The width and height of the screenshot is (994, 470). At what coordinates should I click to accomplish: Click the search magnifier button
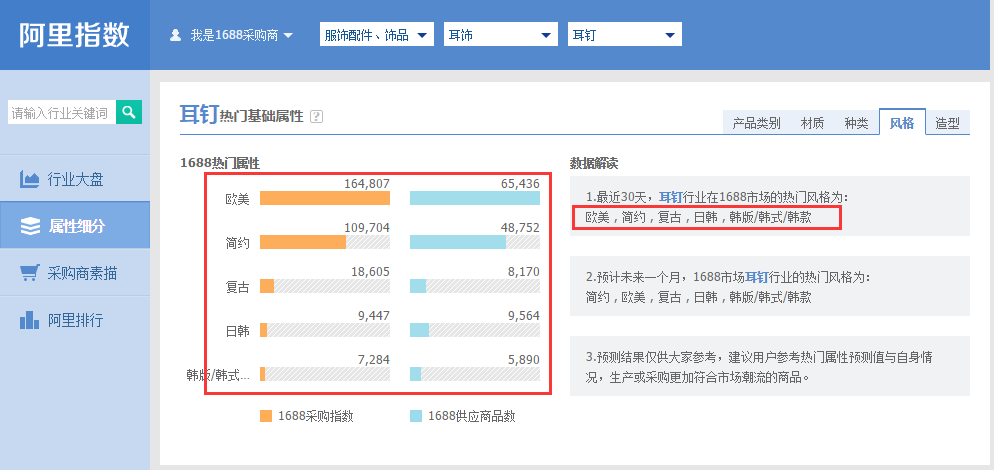pos(128,112)
